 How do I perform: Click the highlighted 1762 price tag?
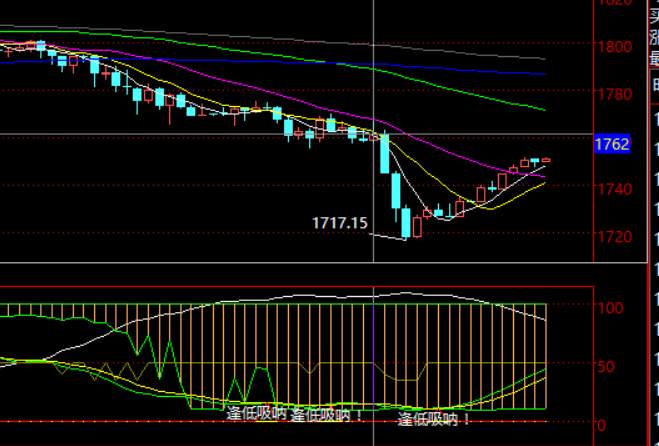(x=612, y=144)
